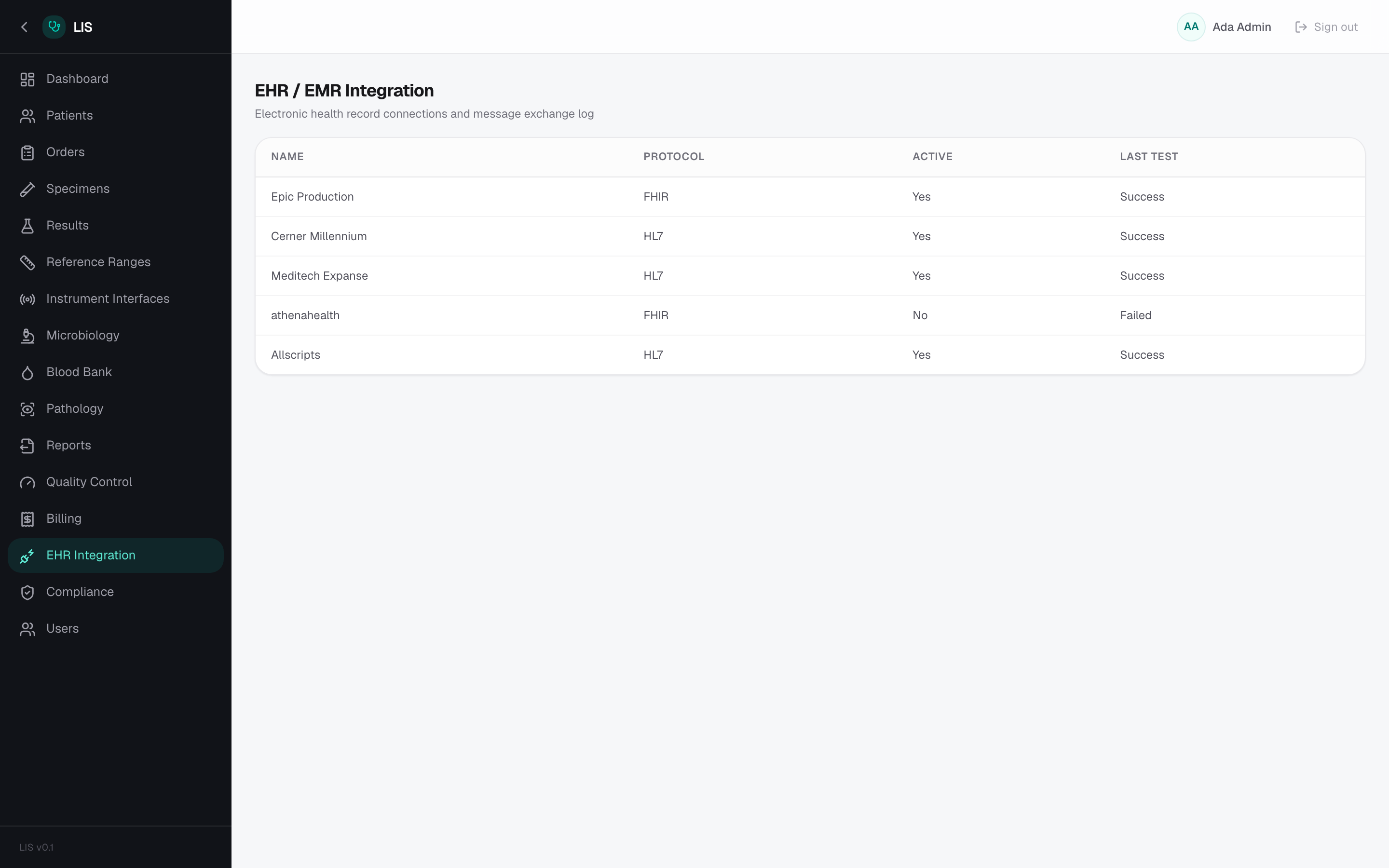The height and width of the screenshot is (868, 1389).
Task: Click the LAST TEST column header
Action: (1148, 157)
